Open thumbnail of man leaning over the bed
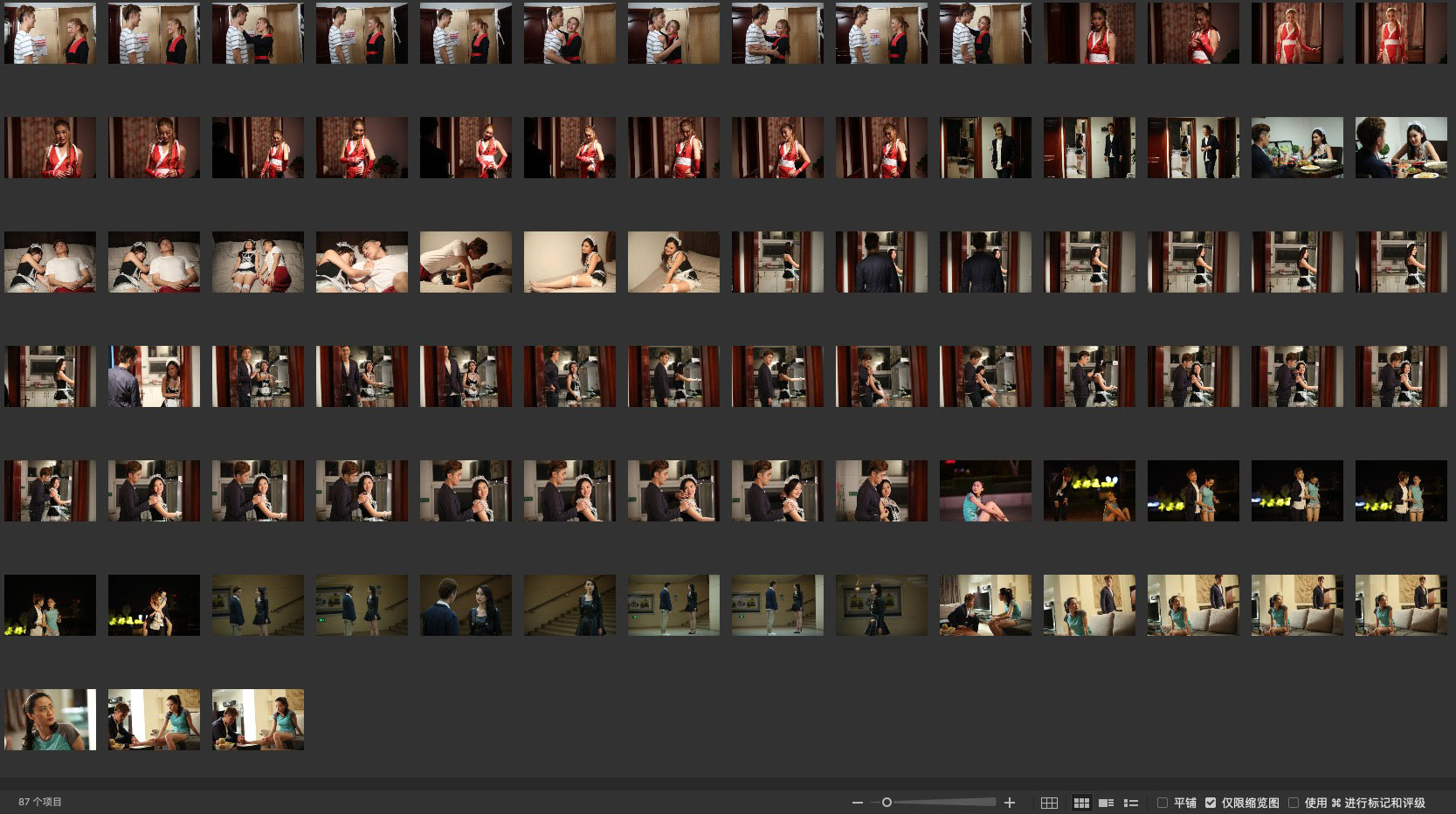The width and height of the screenshot is (1456, 814). click(466, 262)
